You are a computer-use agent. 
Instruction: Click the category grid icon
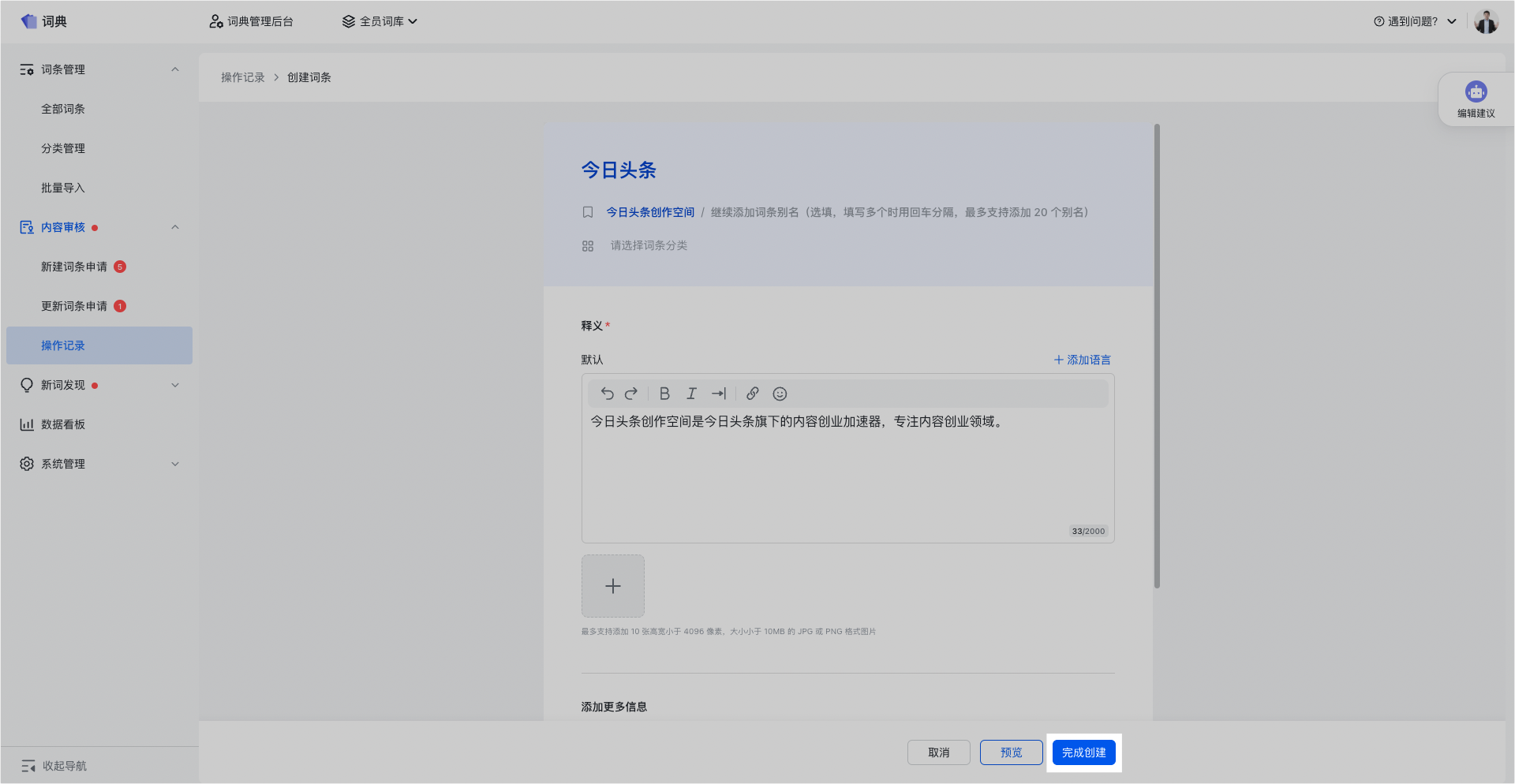(x=588, y=246)
